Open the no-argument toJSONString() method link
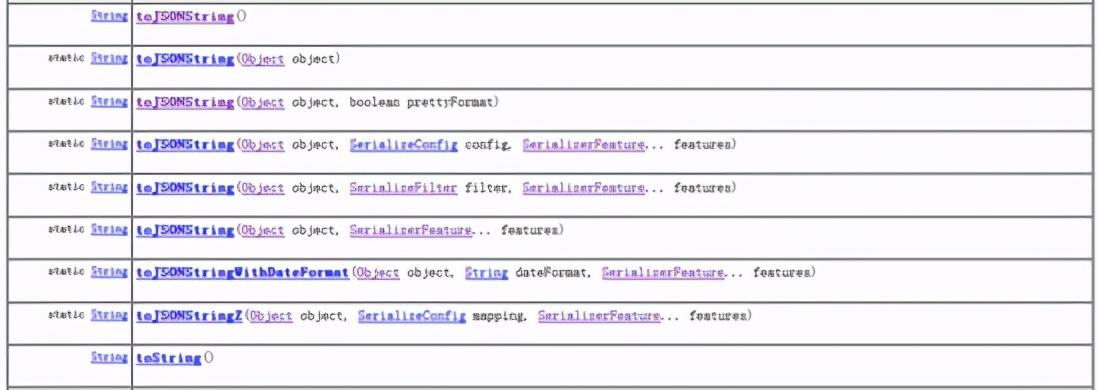This screenshot has height=390, width=1100. point(185,17)
